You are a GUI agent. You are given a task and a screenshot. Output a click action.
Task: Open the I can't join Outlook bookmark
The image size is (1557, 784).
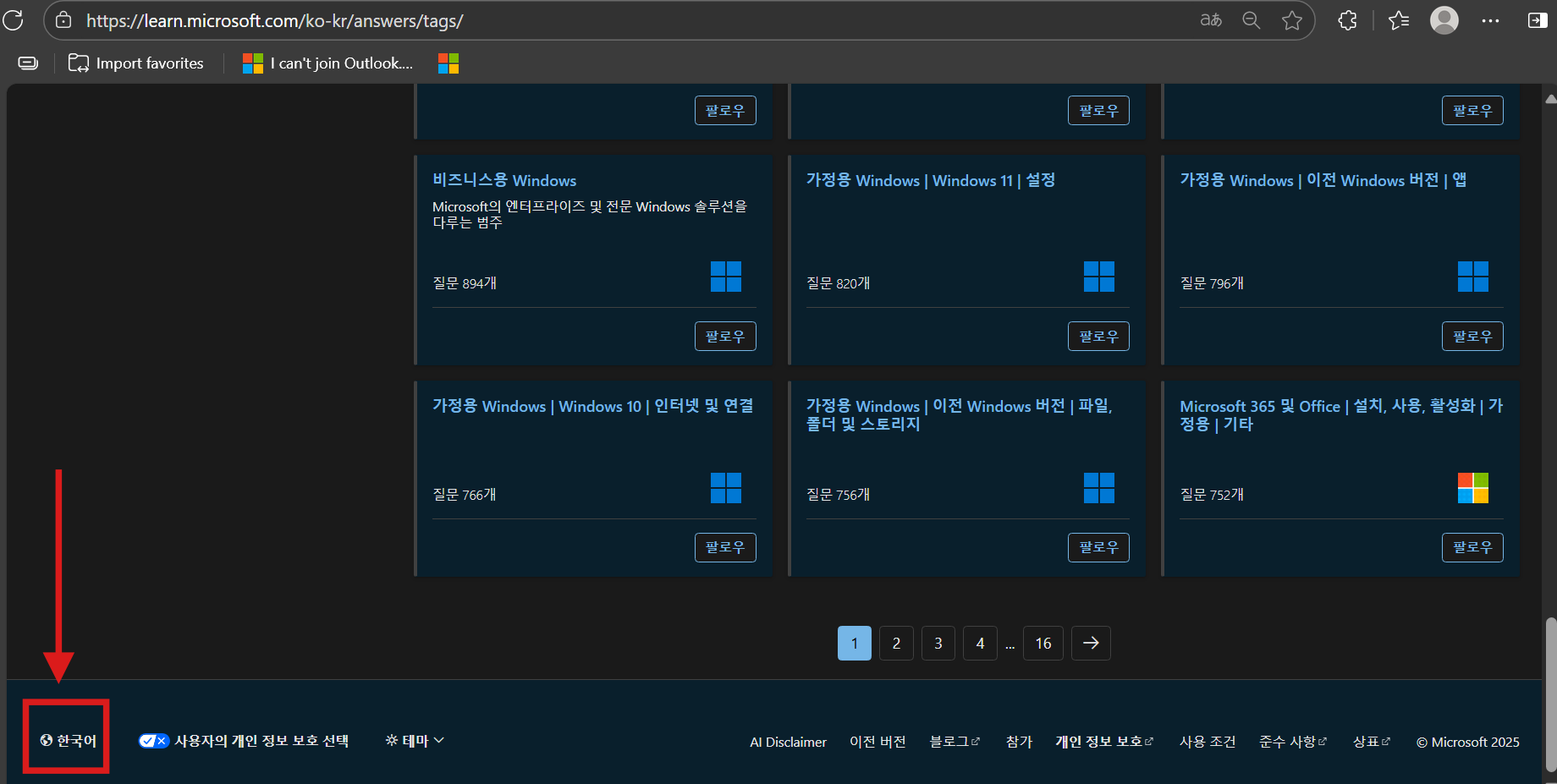coord(328,63)
